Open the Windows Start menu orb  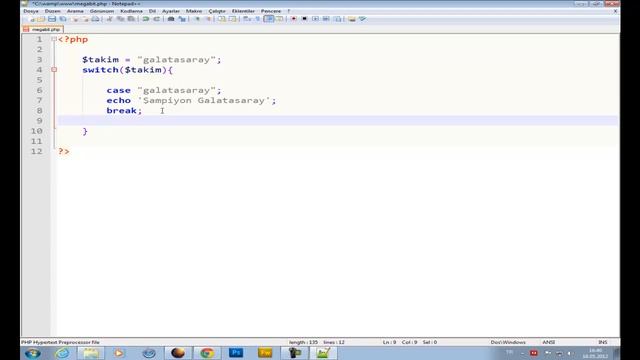(x=33, y=353)
